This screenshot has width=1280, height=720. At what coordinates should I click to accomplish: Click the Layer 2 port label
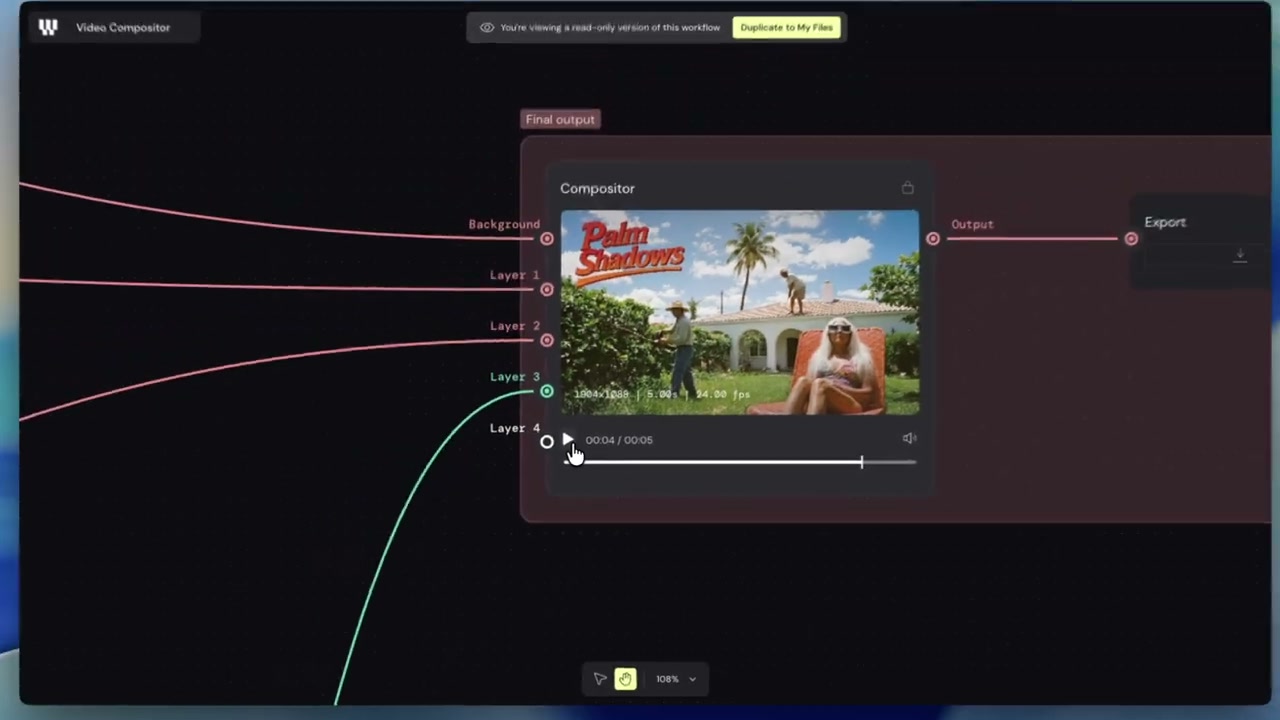[514, 326]
